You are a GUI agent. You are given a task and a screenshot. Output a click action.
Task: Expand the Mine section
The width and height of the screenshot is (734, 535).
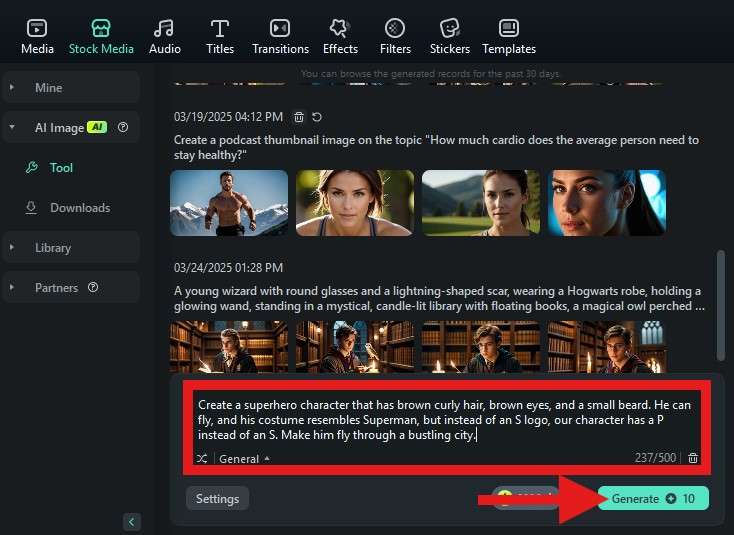click(x=71, y=88)
